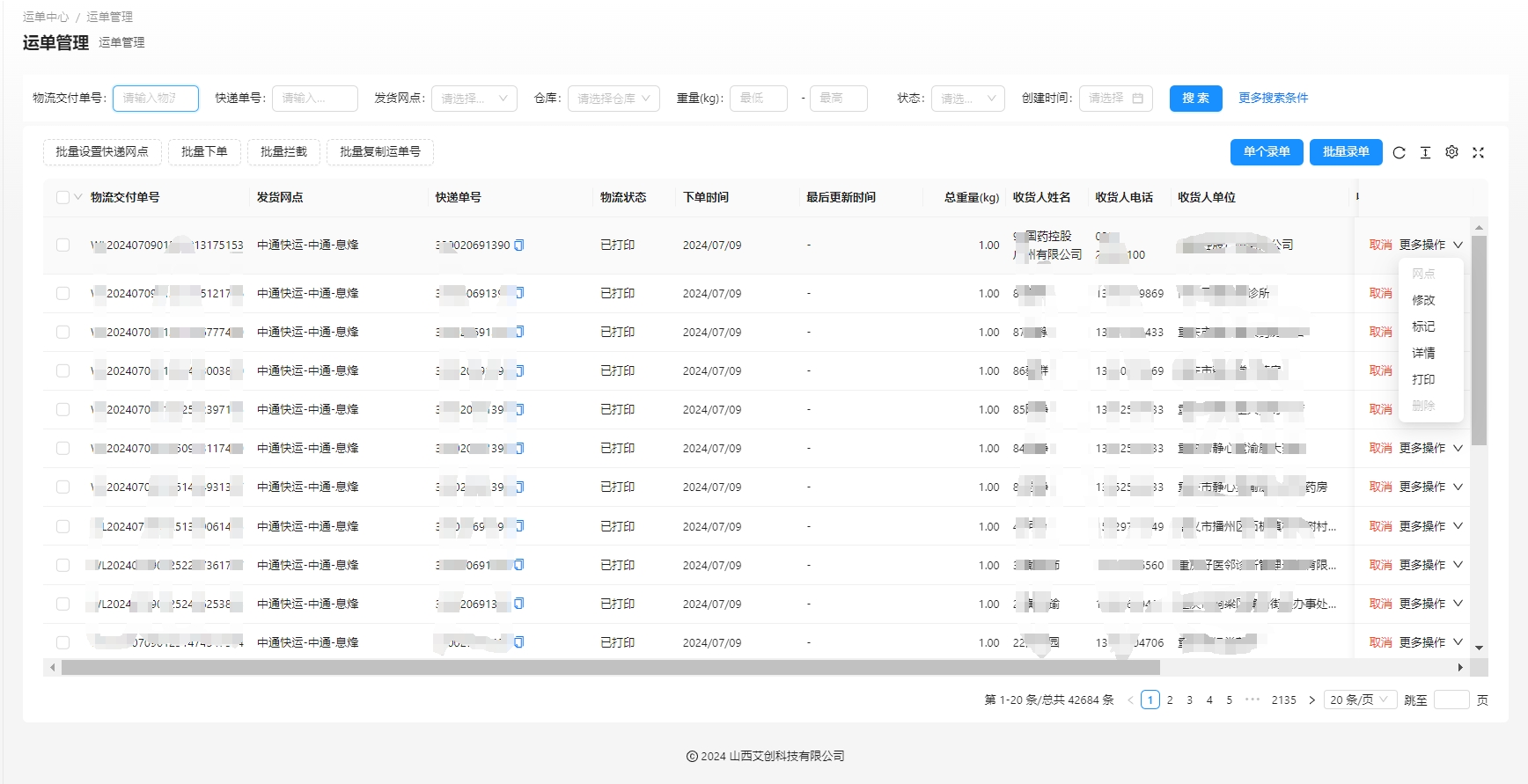Choose 详情 in the operations menu

(x=1423, y=353)
